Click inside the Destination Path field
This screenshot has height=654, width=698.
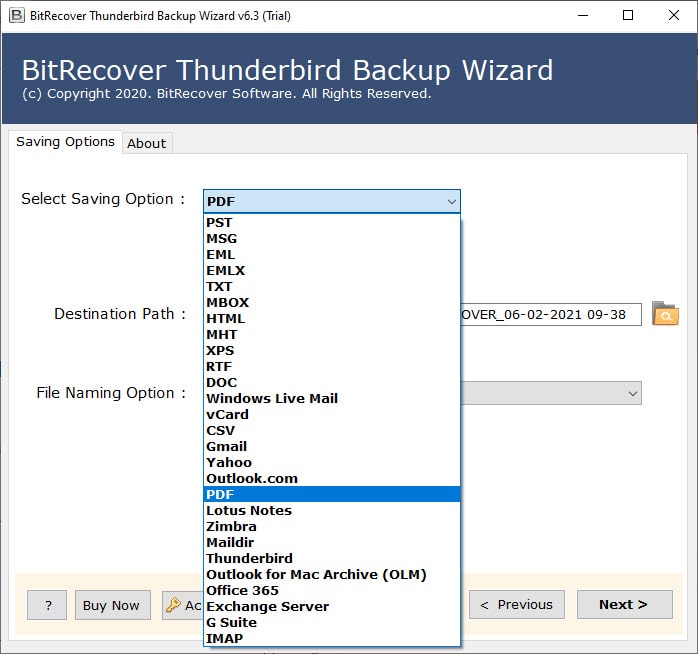(x=551, y=314)
